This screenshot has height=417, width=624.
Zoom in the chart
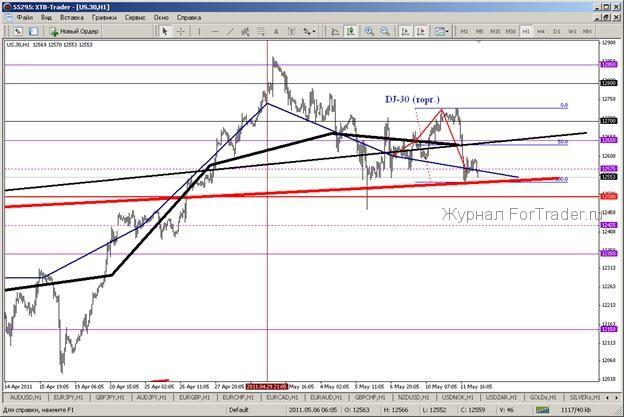[x=369, y=31]
